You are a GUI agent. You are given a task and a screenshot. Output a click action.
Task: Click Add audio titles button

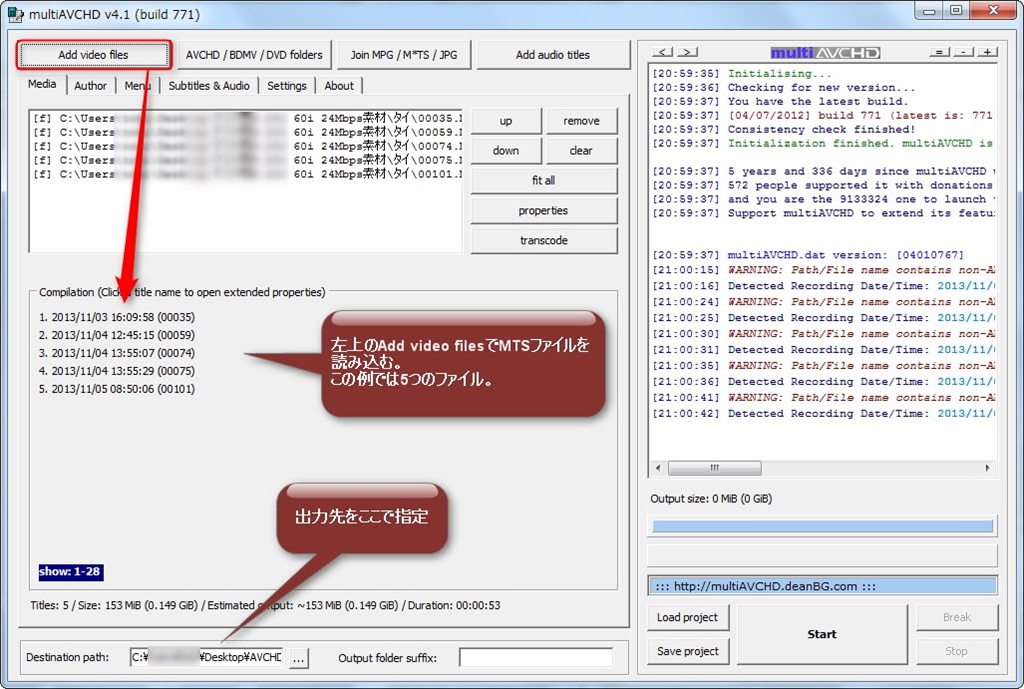pyautogui.click(x=552, y=55)
